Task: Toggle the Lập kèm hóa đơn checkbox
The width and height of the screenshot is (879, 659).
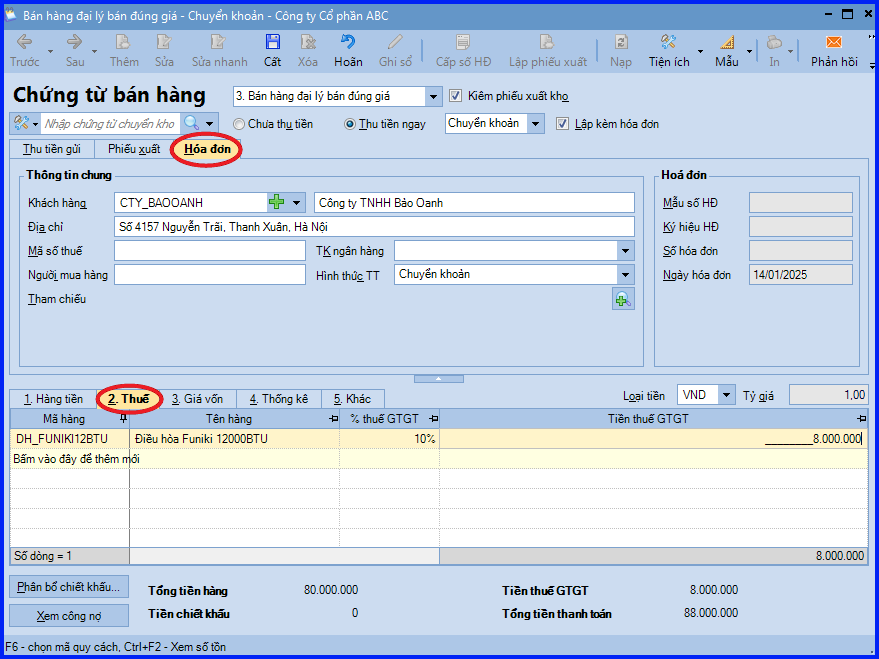Action: pos(562,124)
